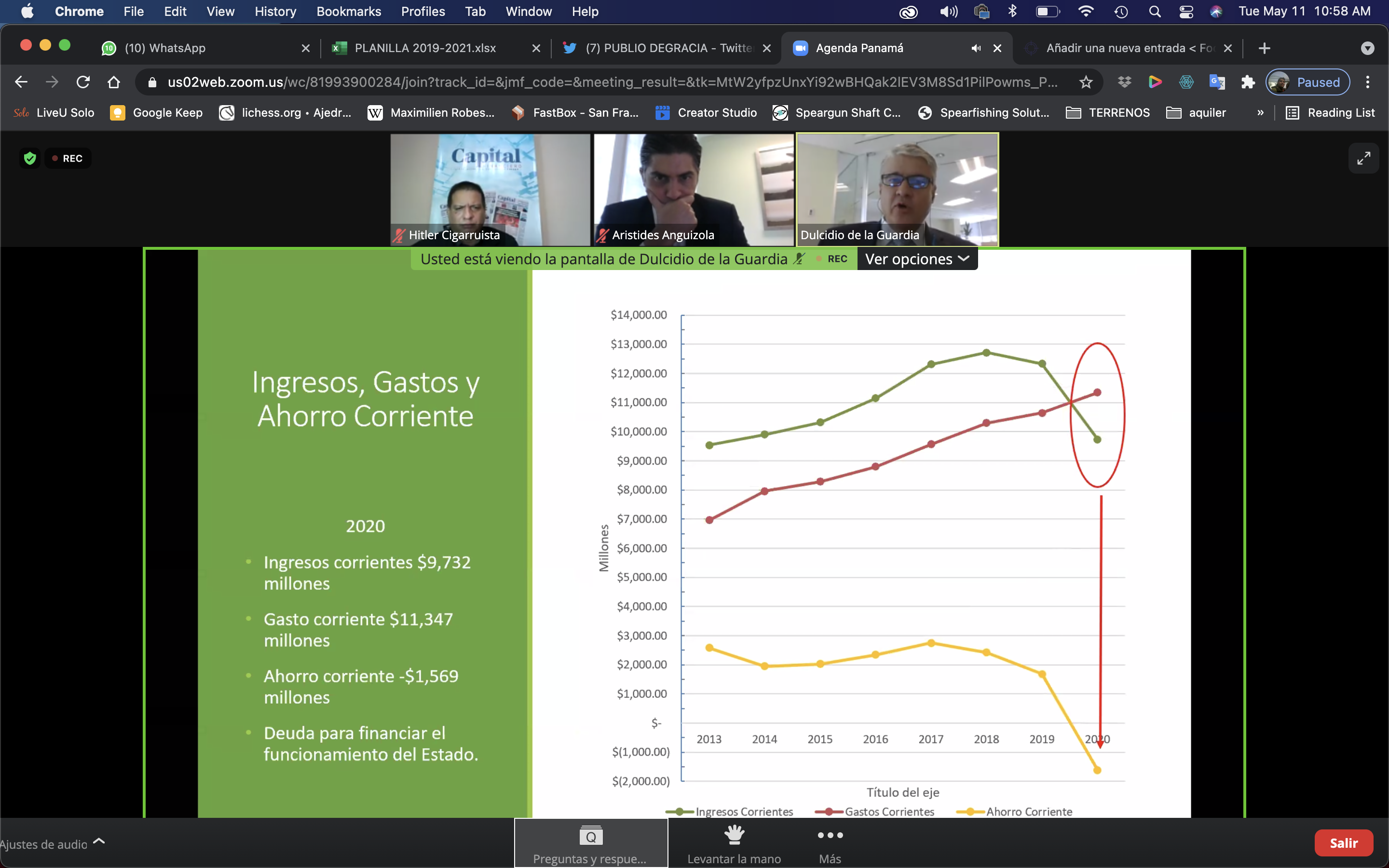The image size is (1389, 868).
Task: Select Dulcidio de la Guardia video thumbnail
Action: pyautogui.click(x=897, y=190)
